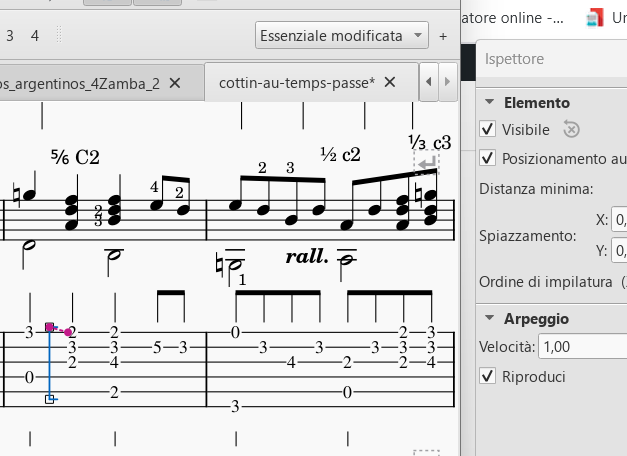Click the Y offset input field

coord(619,251)
